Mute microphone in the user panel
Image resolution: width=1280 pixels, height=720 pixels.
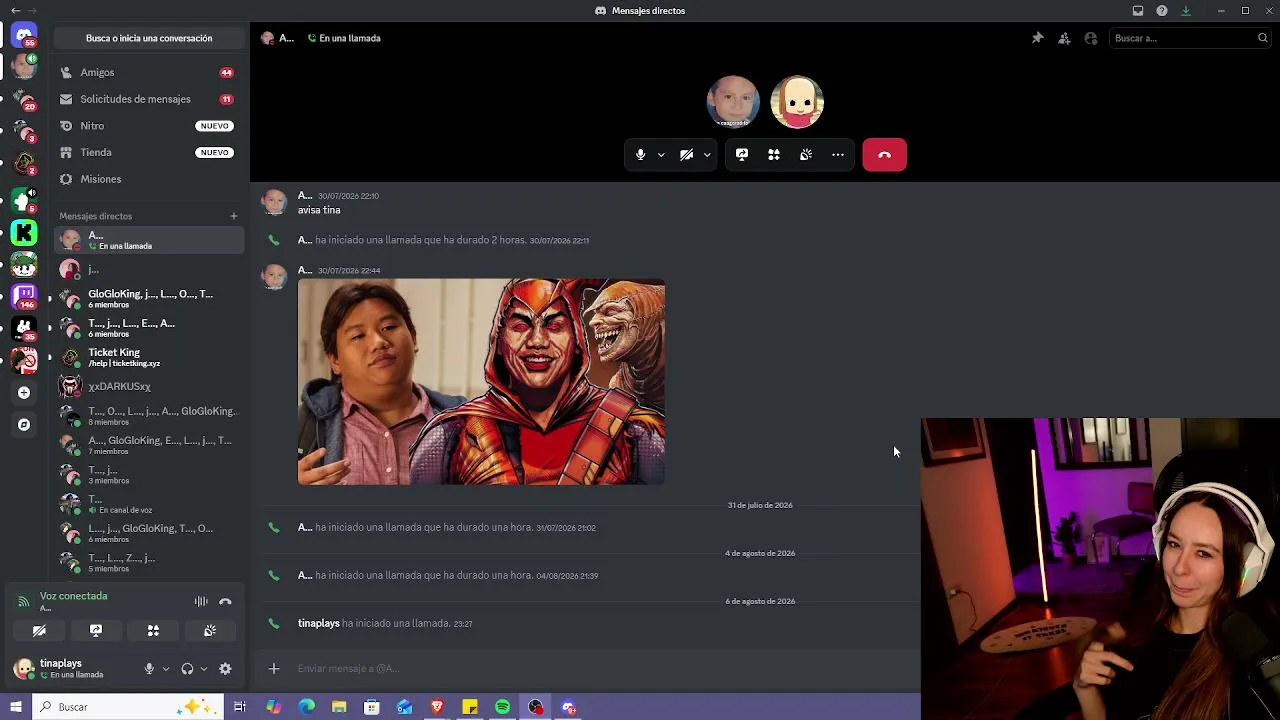click(x=149, y=669)
